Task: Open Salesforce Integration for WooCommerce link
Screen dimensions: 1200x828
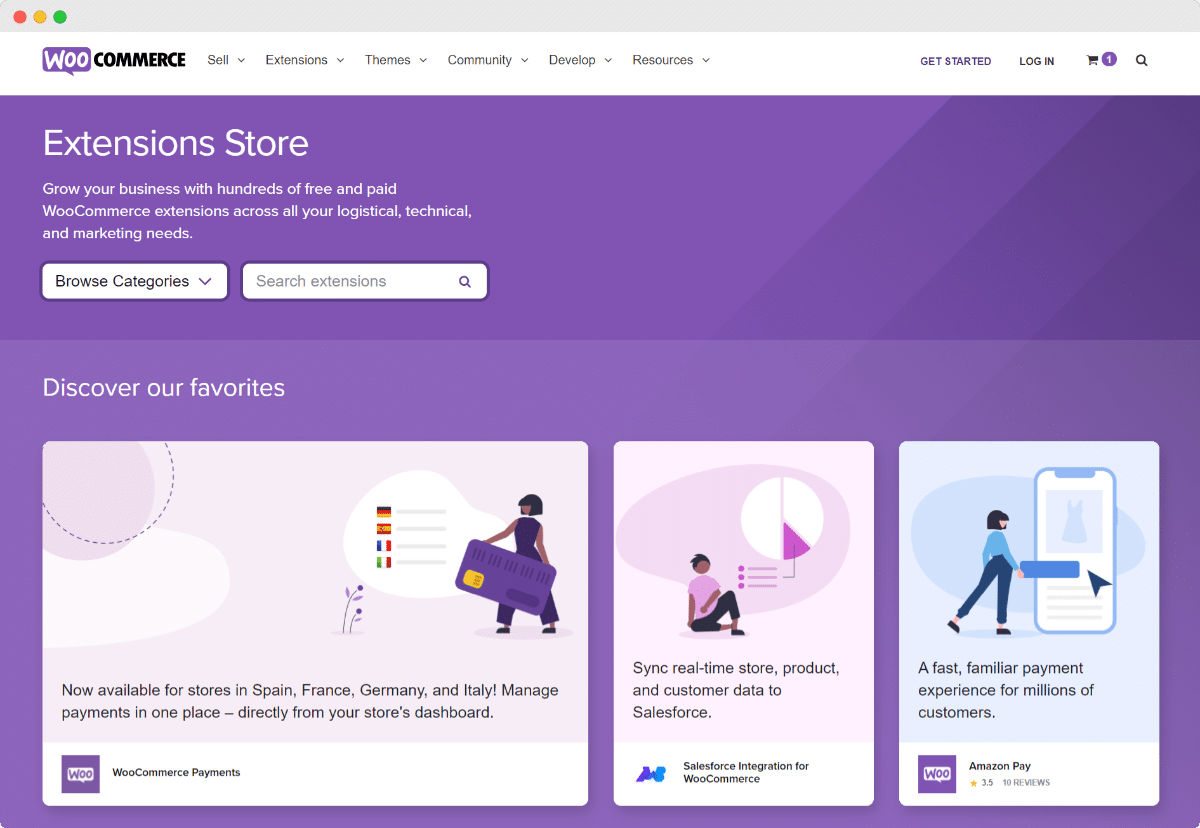Action: [x=746, y=772]
